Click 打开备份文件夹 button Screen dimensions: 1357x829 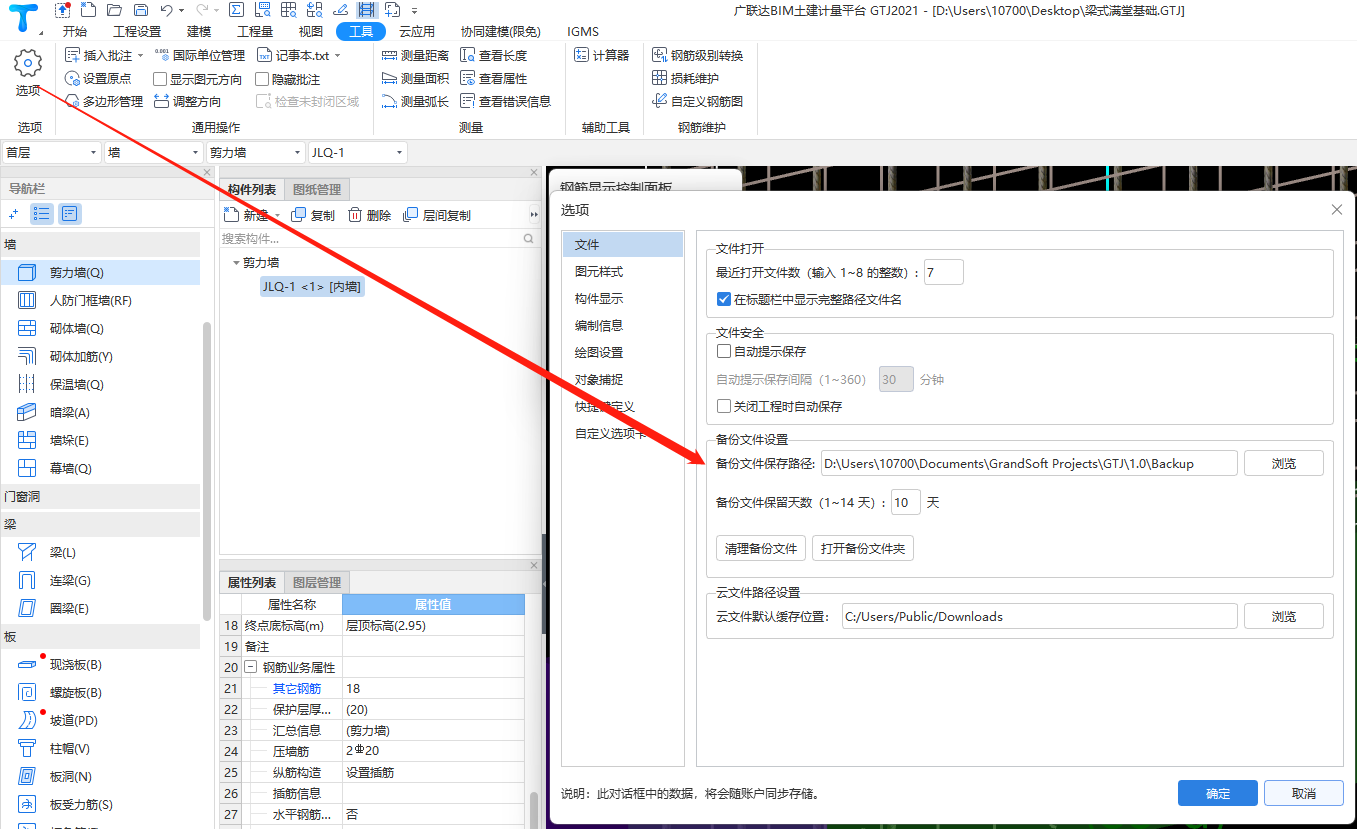pos(863,548)
